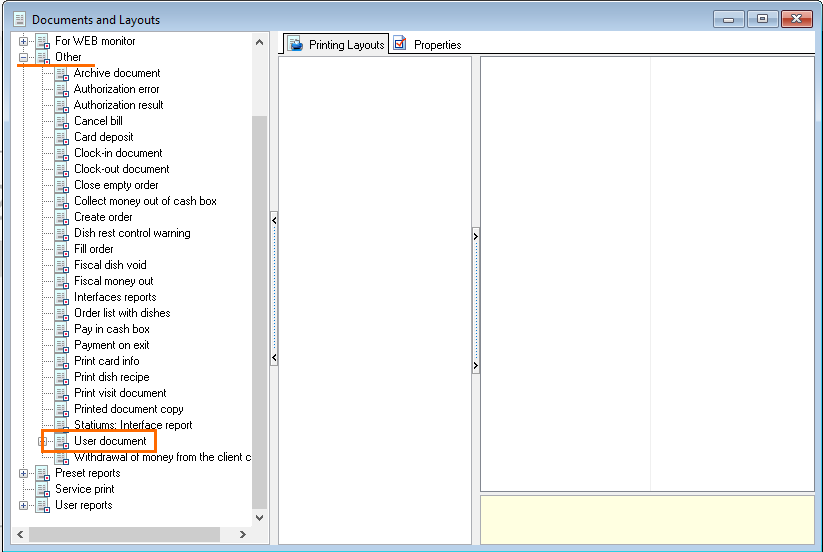Click the window title bar document icon

point(20,20)
